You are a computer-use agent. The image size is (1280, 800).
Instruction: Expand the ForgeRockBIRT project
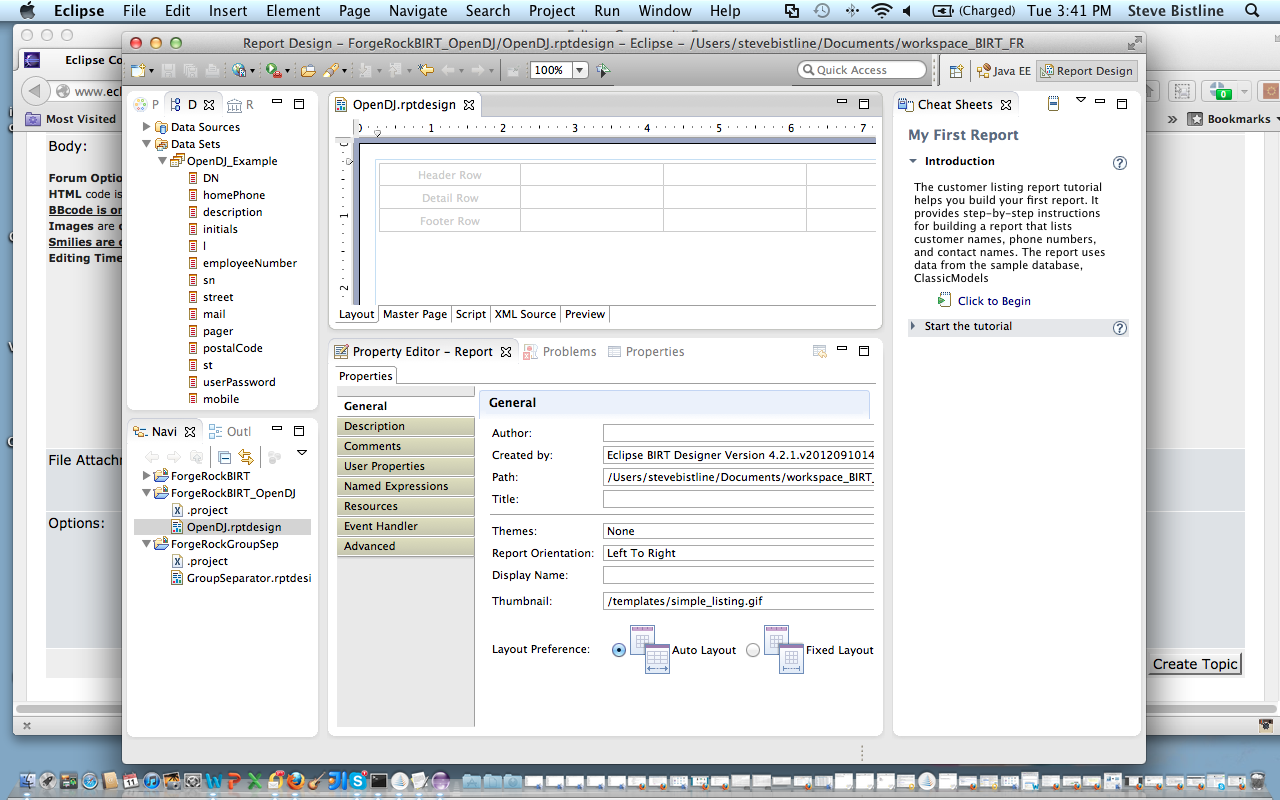pyautogui.click(x=147, y=476)
